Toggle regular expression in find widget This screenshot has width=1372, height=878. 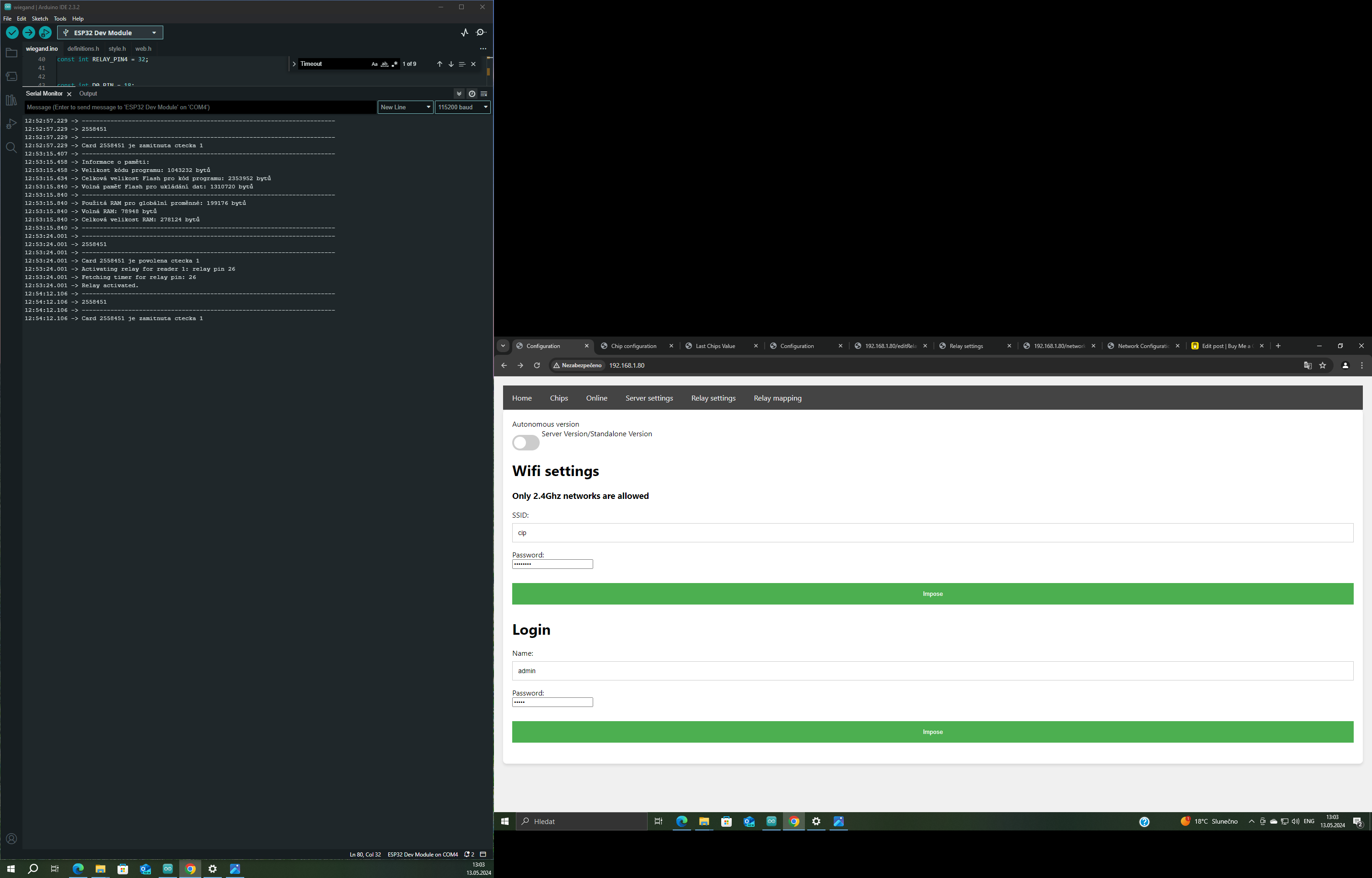[395, 64]
